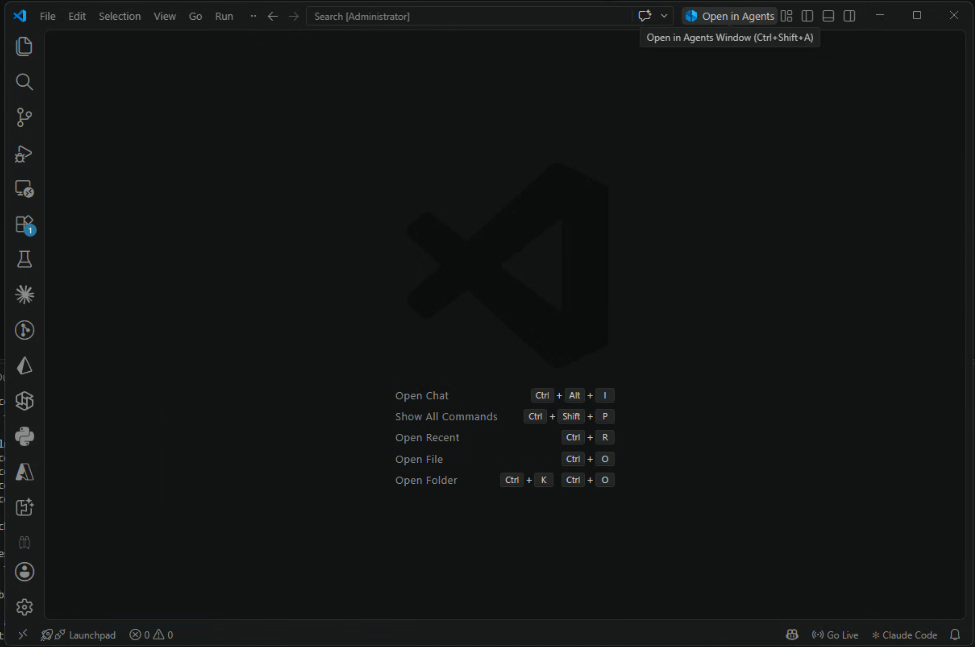Click Go Live in the status bar
Viewport: 975px width, 647px height.
coord(835,635)
